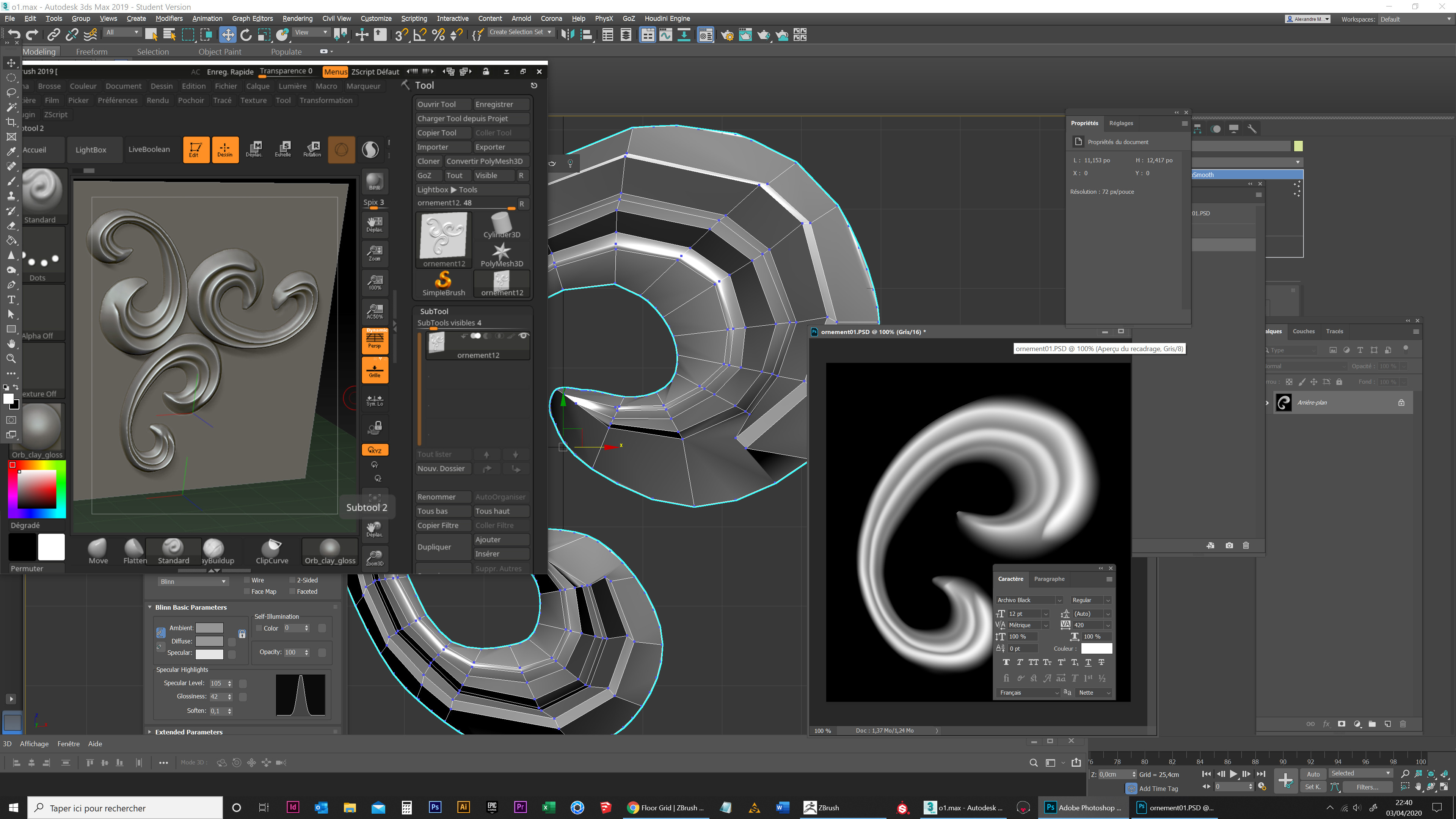This screenshot has height=819, width=1456.
Task: Select the Photoshop Crop tool
Action: pyautogui.click(x=11, y=122)
